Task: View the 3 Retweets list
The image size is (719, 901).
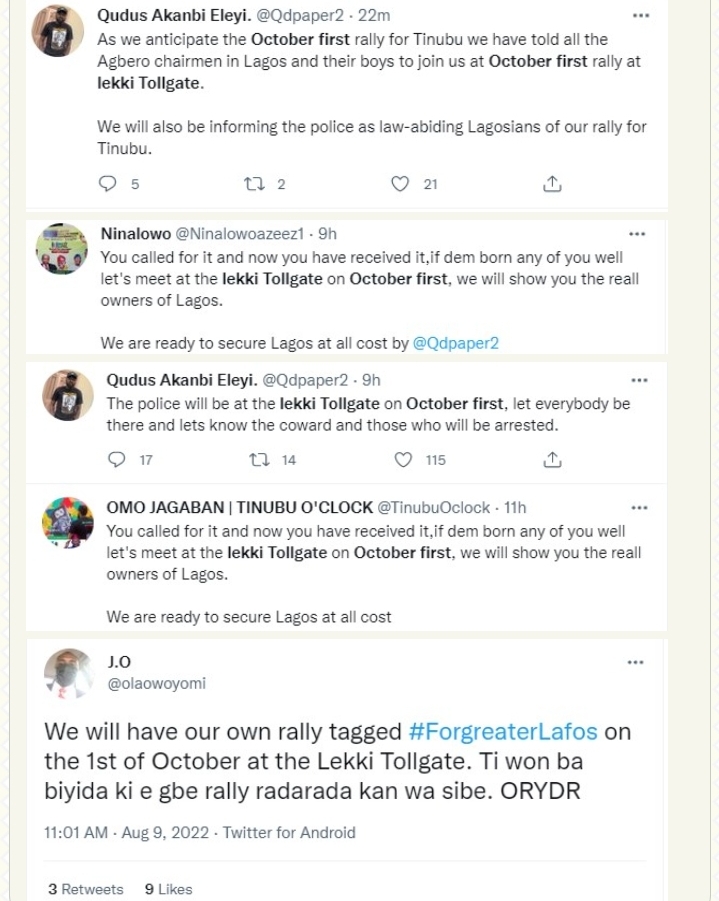Action: (x=85, y=889)
